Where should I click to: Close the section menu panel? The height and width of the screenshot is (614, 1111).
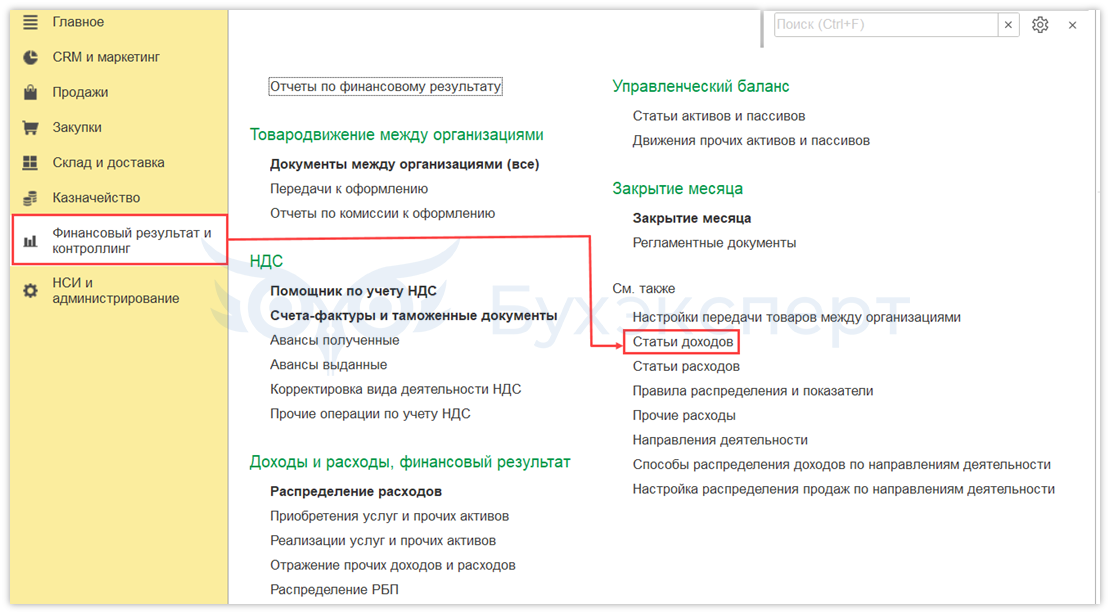[x=1072, y=25]
